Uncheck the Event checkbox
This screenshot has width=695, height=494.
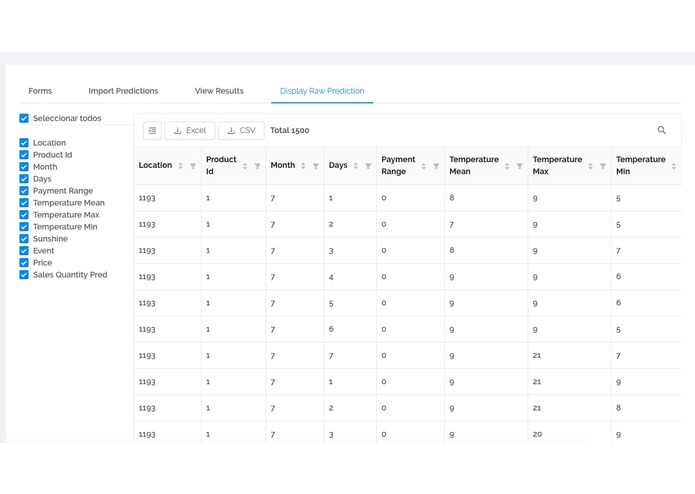(24, 250)
